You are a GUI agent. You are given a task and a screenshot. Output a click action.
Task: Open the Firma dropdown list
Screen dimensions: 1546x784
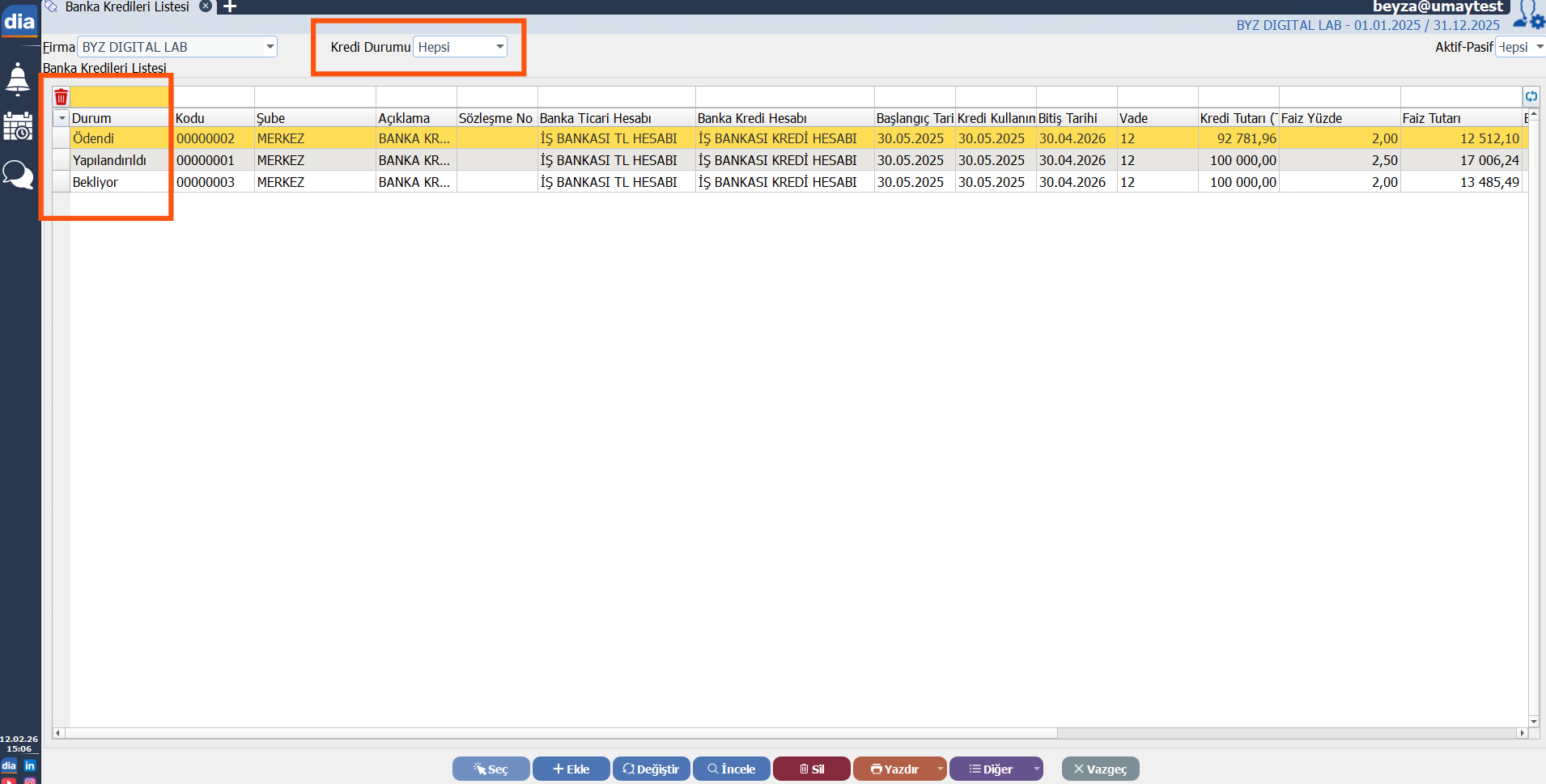[270, 47]
